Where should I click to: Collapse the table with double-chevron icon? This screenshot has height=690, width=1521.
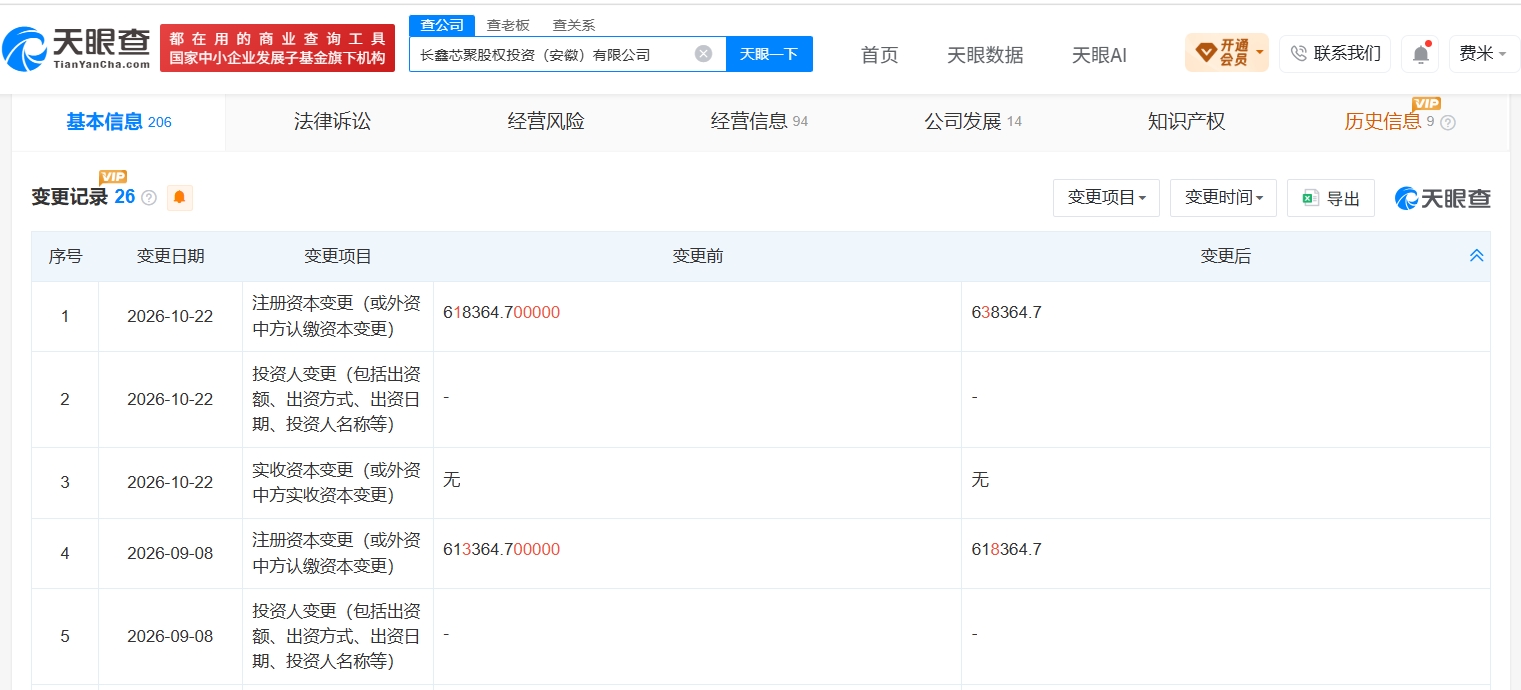click(x=1476, y=256)
